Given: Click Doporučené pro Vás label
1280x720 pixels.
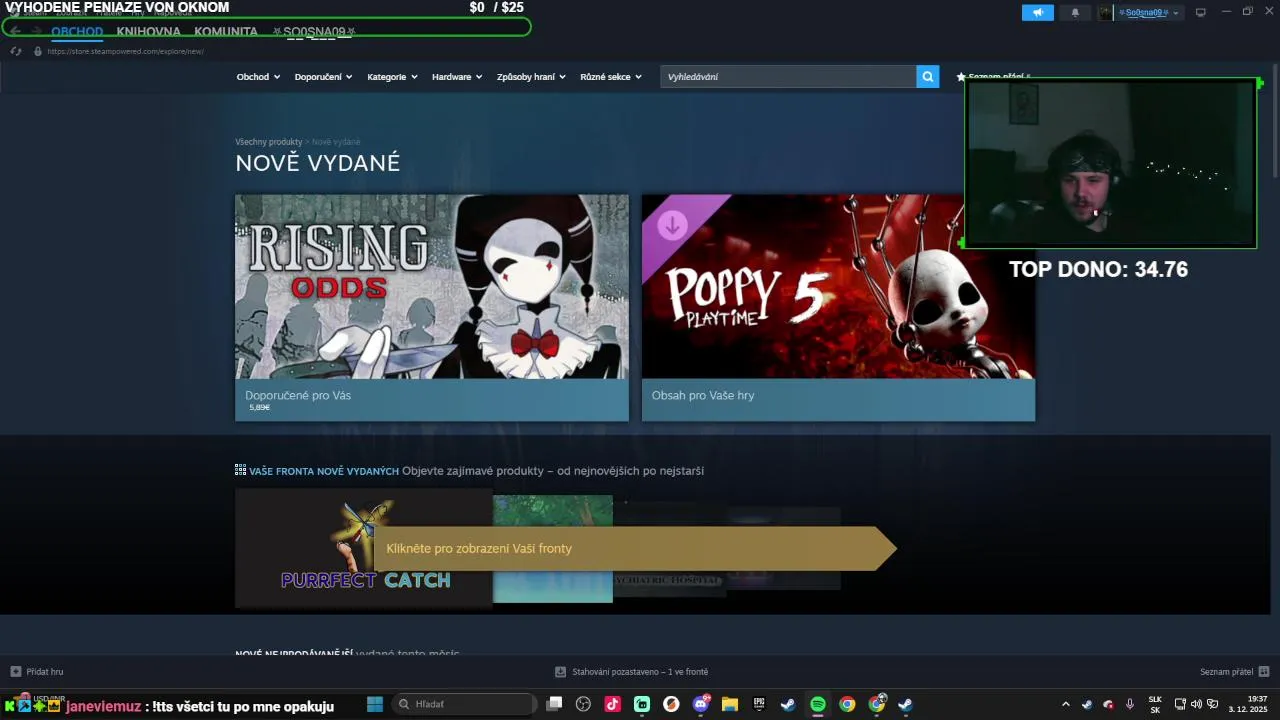Looking at the screenshot, I should (x=298, y=395).
